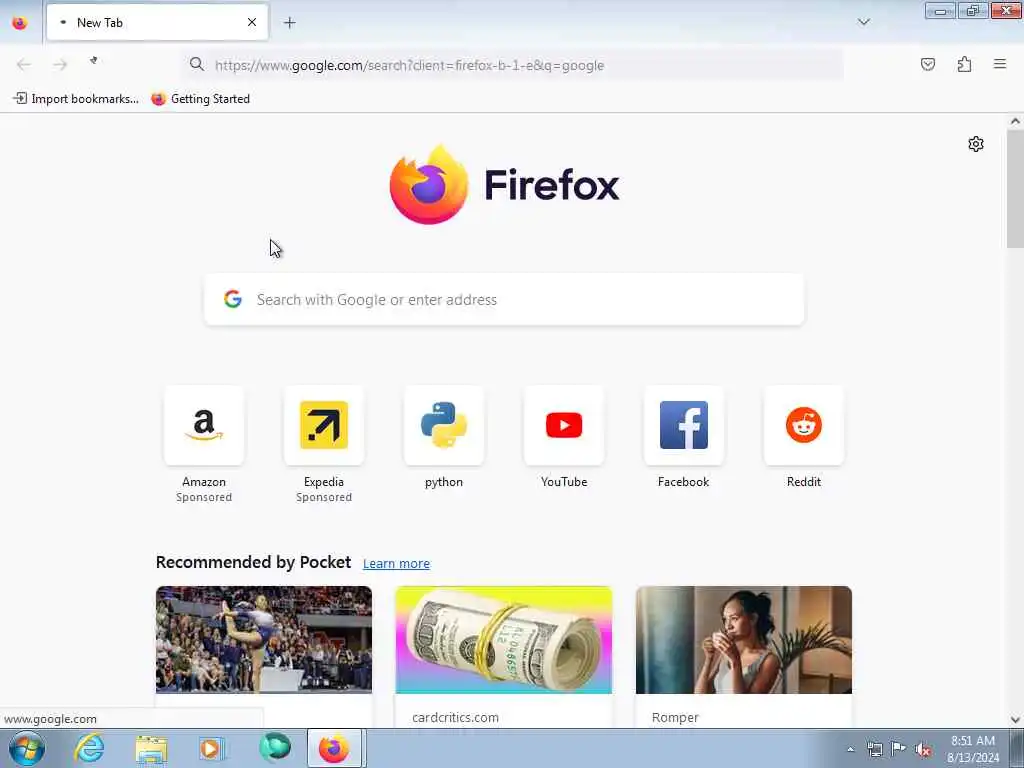Focus the Search with Google field
Viewport: 1024px width, 768px height.
pyautogui.click(x=504, y=299)
